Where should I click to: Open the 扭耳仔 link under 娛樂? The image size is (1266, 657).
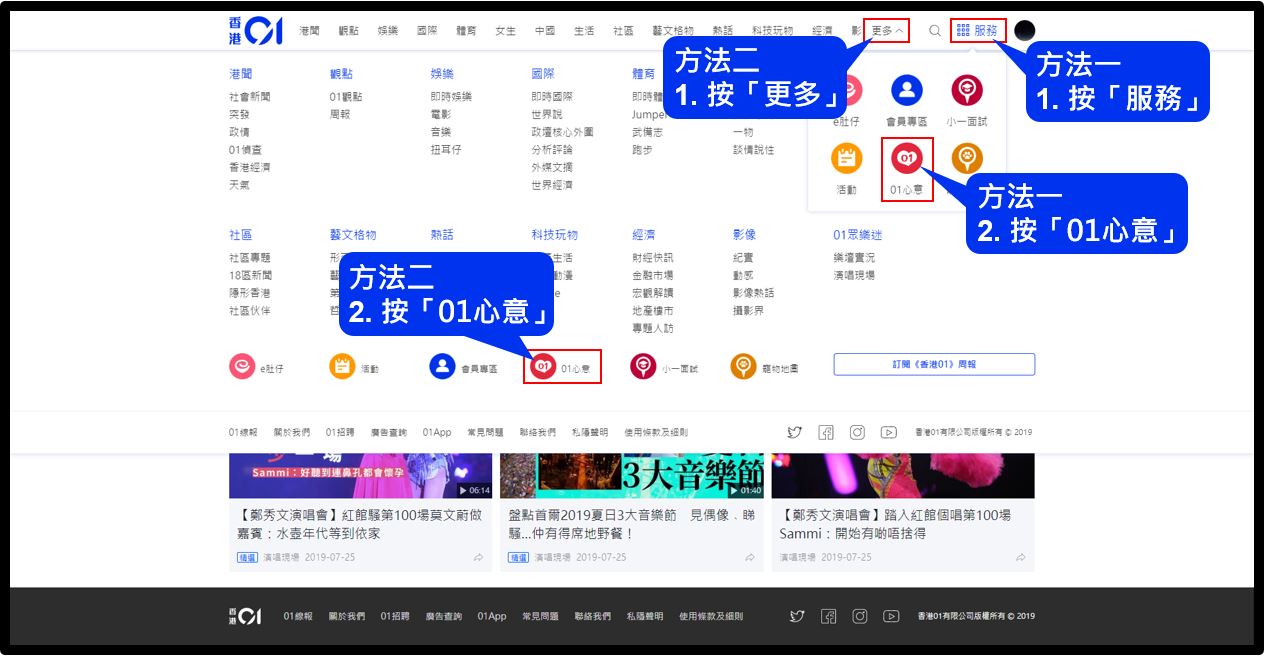pos(446,150)
